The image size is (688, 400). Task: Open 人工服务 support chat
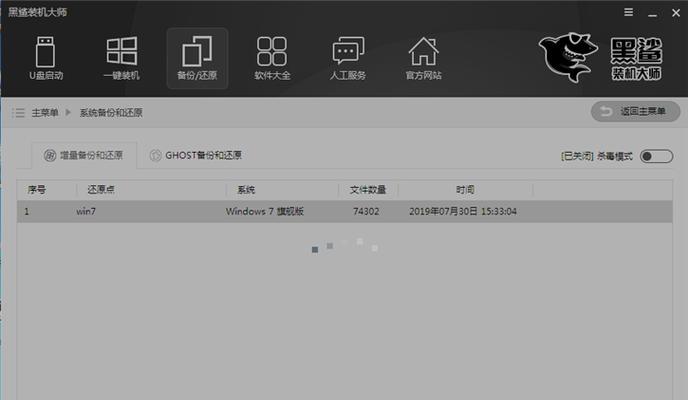tap(348, 58)
